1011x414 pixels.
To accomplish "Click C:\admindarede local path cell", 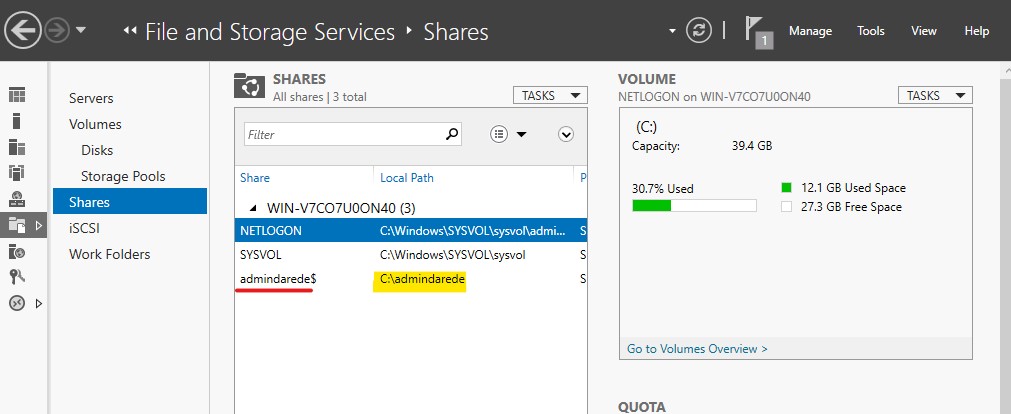I will point(422,280).
